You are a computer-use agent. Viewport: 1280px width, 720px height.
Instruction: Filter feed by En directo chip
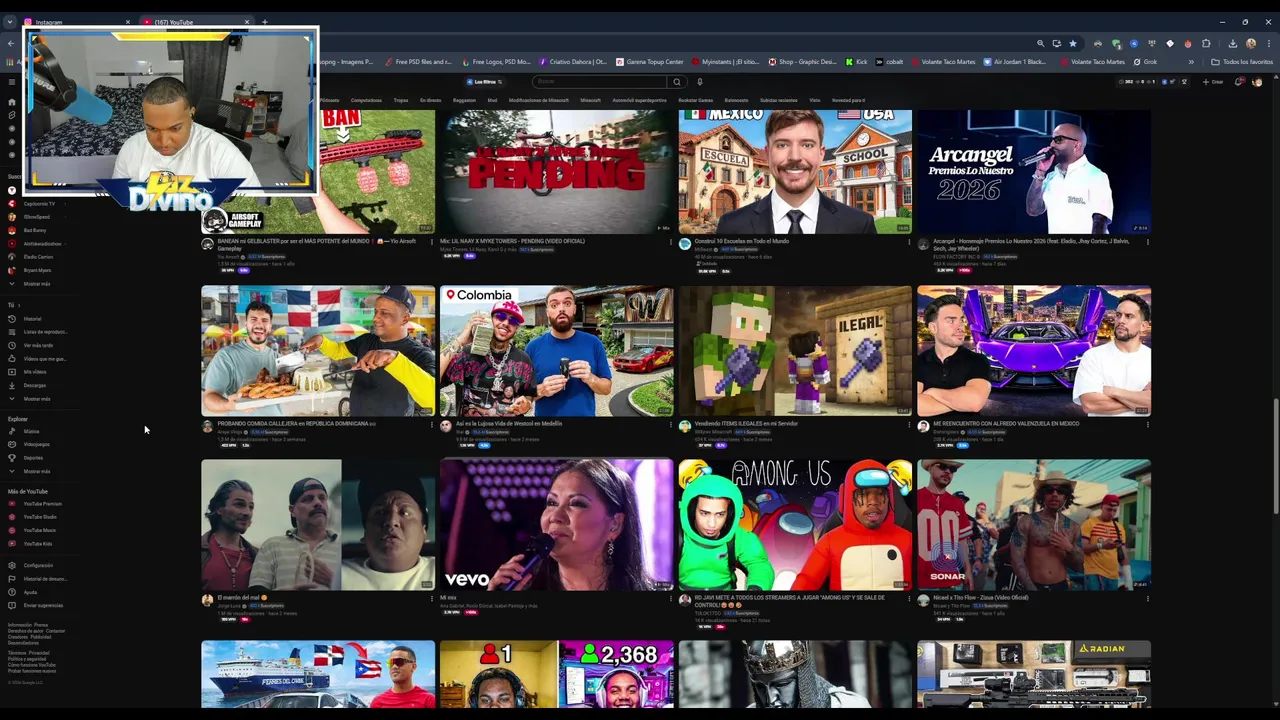[x=430, y=100]
